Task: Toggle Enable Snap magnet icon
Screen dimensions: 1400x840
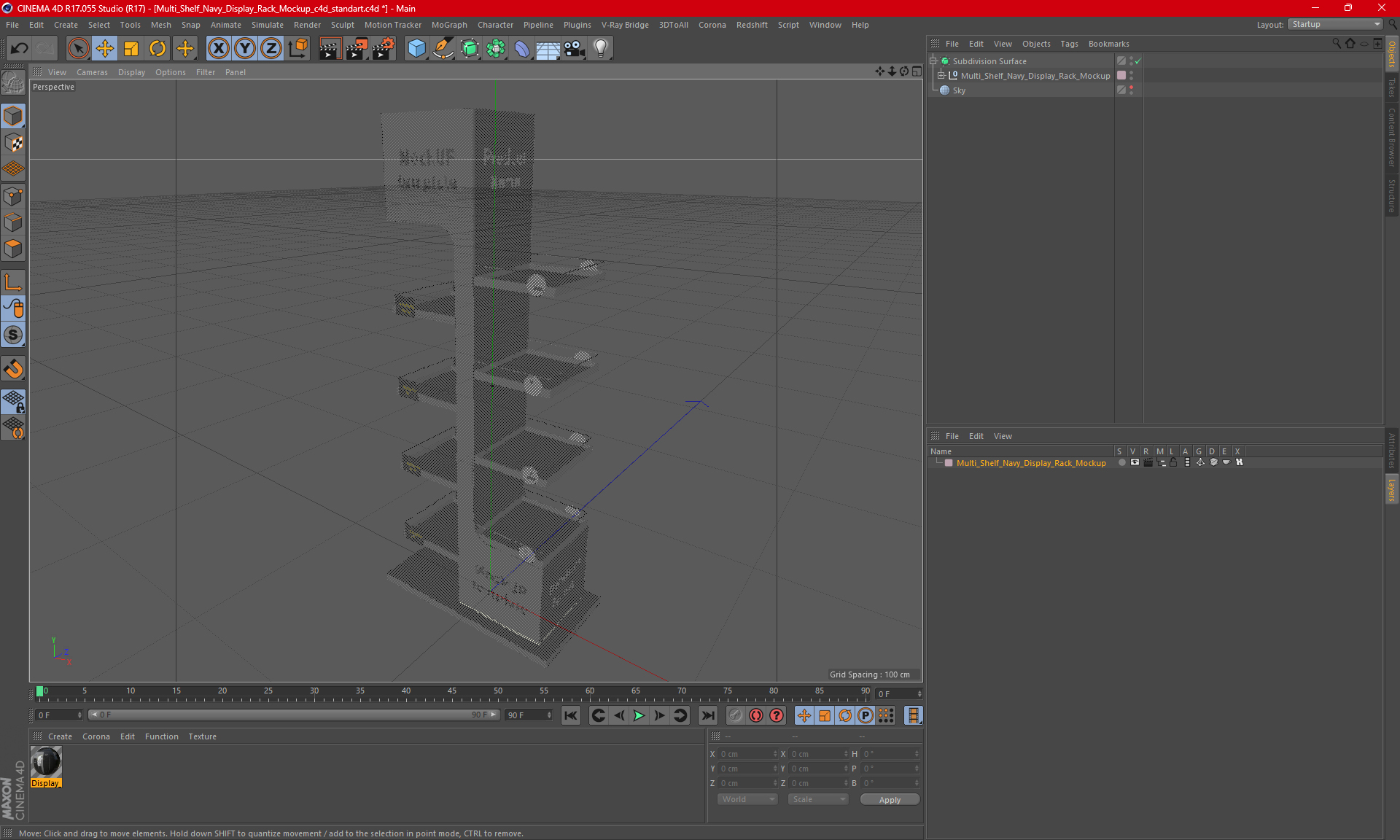Action: tap(13, 369)
